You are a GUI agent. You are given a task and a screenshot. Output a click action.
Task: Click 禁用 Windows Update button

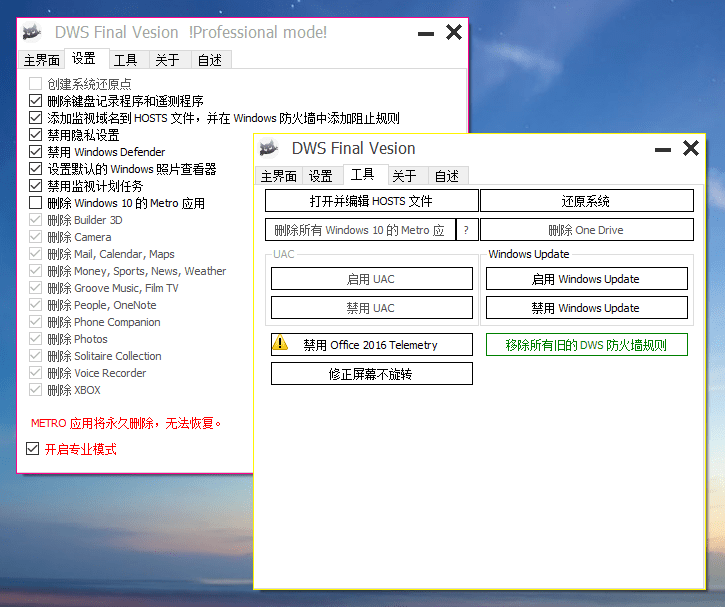[x=586, y=308]
